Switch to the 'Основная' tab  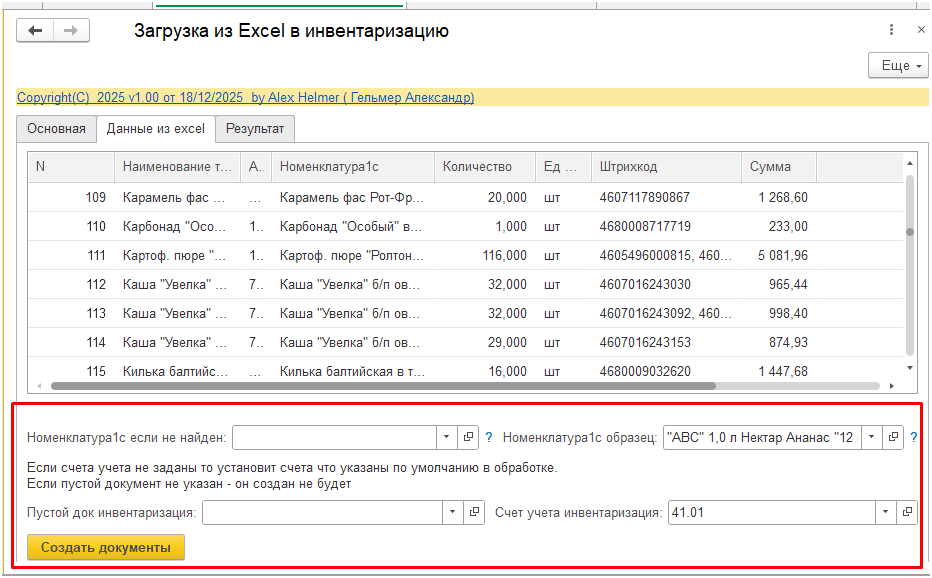[x=56, y=129]
